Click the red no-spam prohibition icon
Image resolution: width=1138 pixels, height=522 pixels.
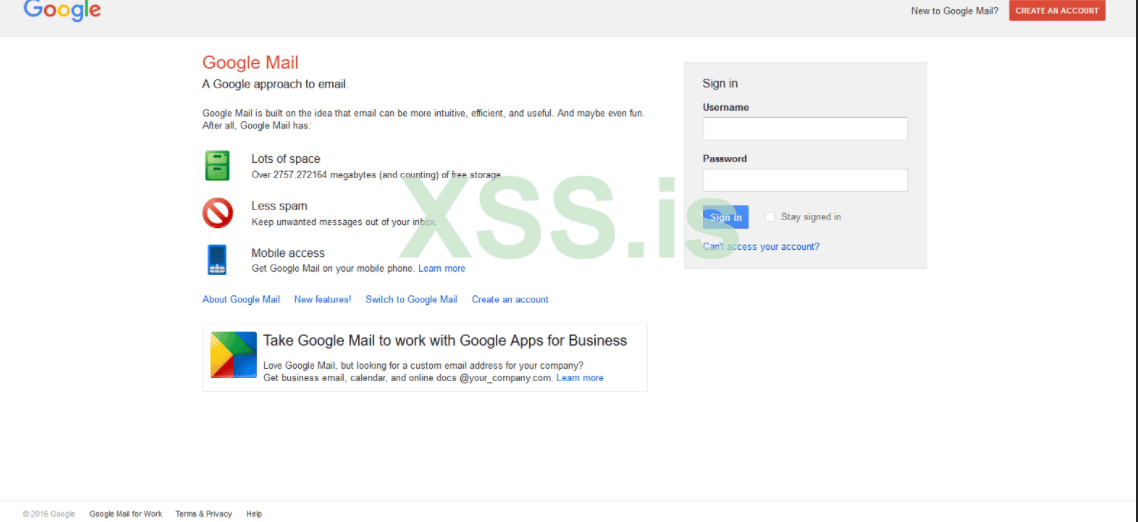pyautogui.click(x=217, y=213)
